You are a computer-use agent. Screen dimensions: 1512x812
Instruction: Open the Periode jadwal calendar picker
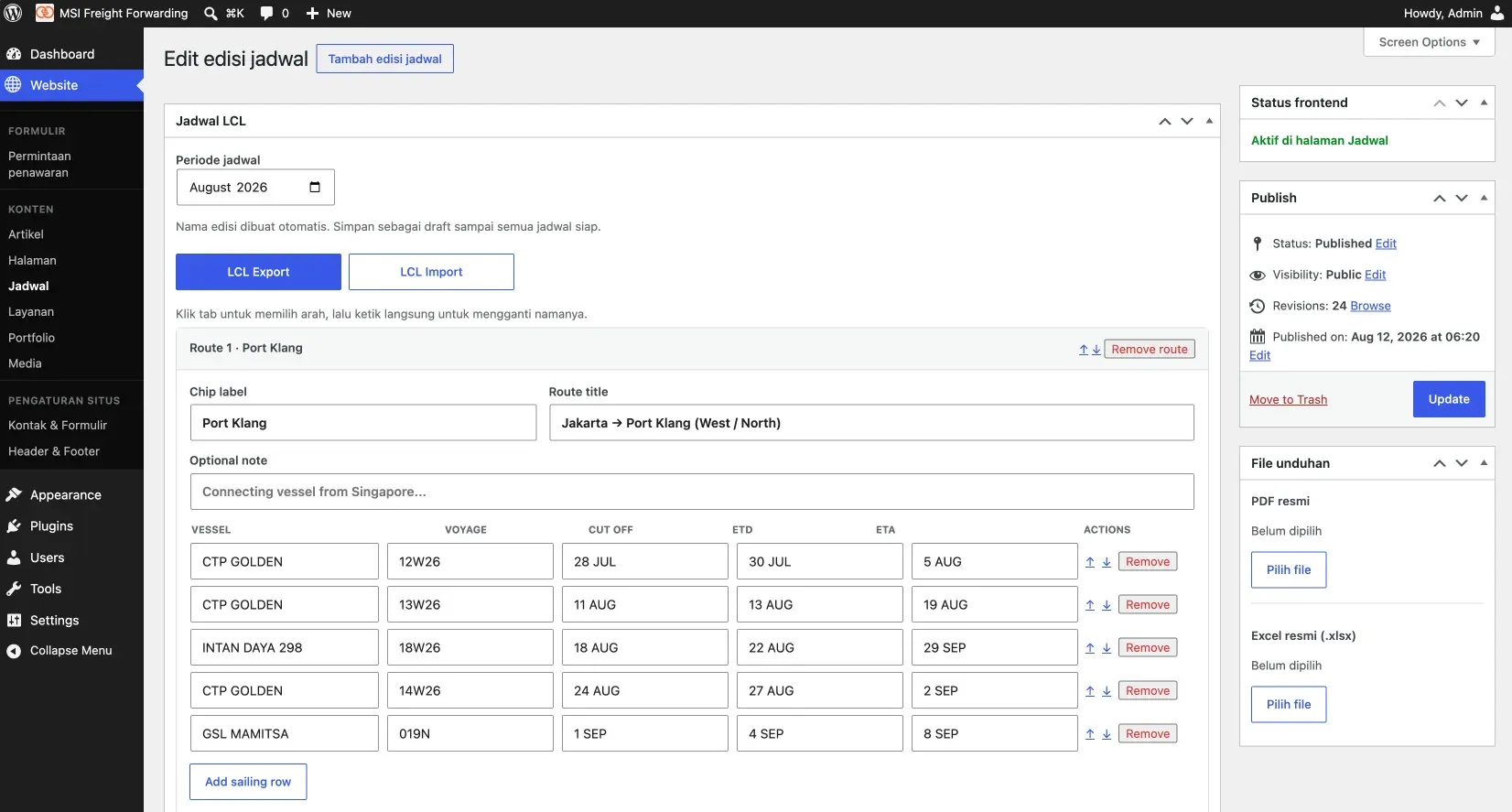click(x=315, y=187)
